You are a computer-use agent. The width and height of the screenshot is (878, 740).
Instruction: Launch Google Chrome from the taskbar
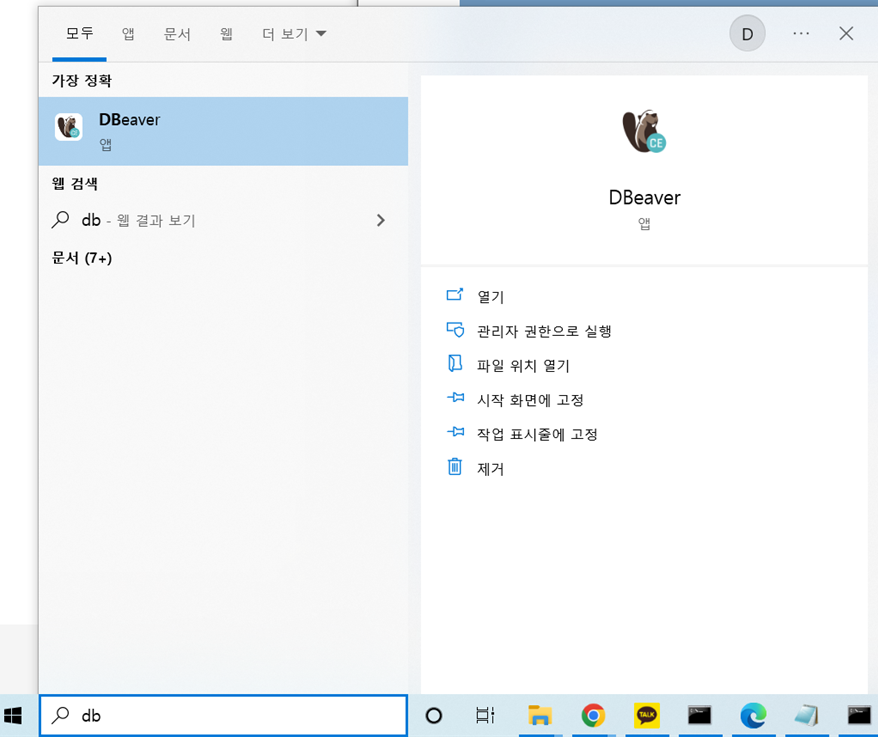coord(593,715)
